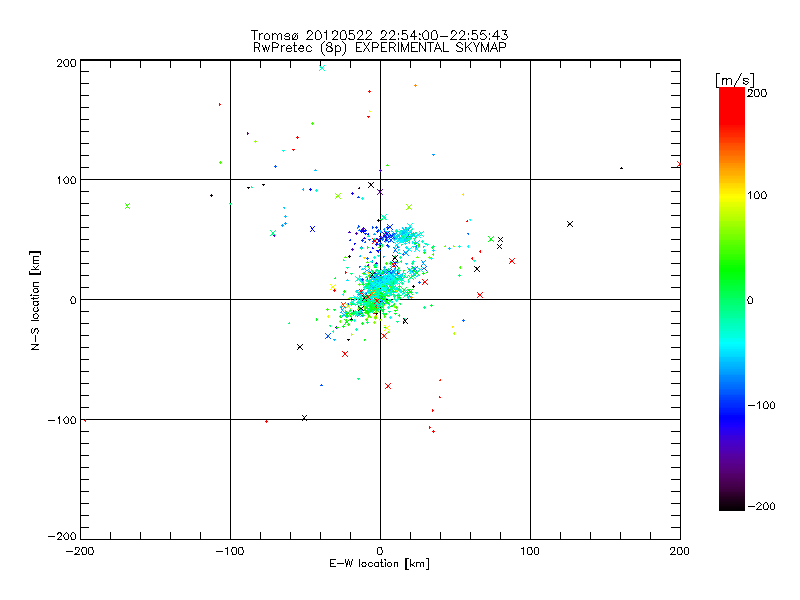Image resolution: width=800 pixels, height=600 pixels.
Task: Click the plot origin at axes intersection
Action: pyautogui.click(x=380, y=299)
